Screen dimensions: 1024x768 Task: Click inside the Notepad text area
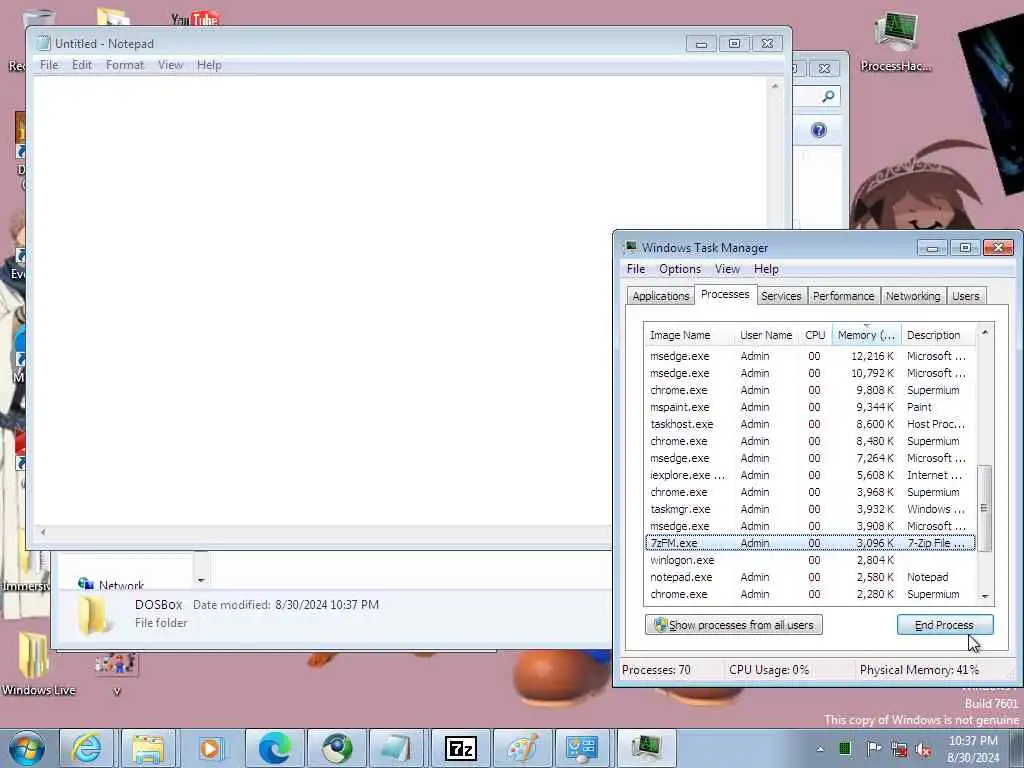400,300
